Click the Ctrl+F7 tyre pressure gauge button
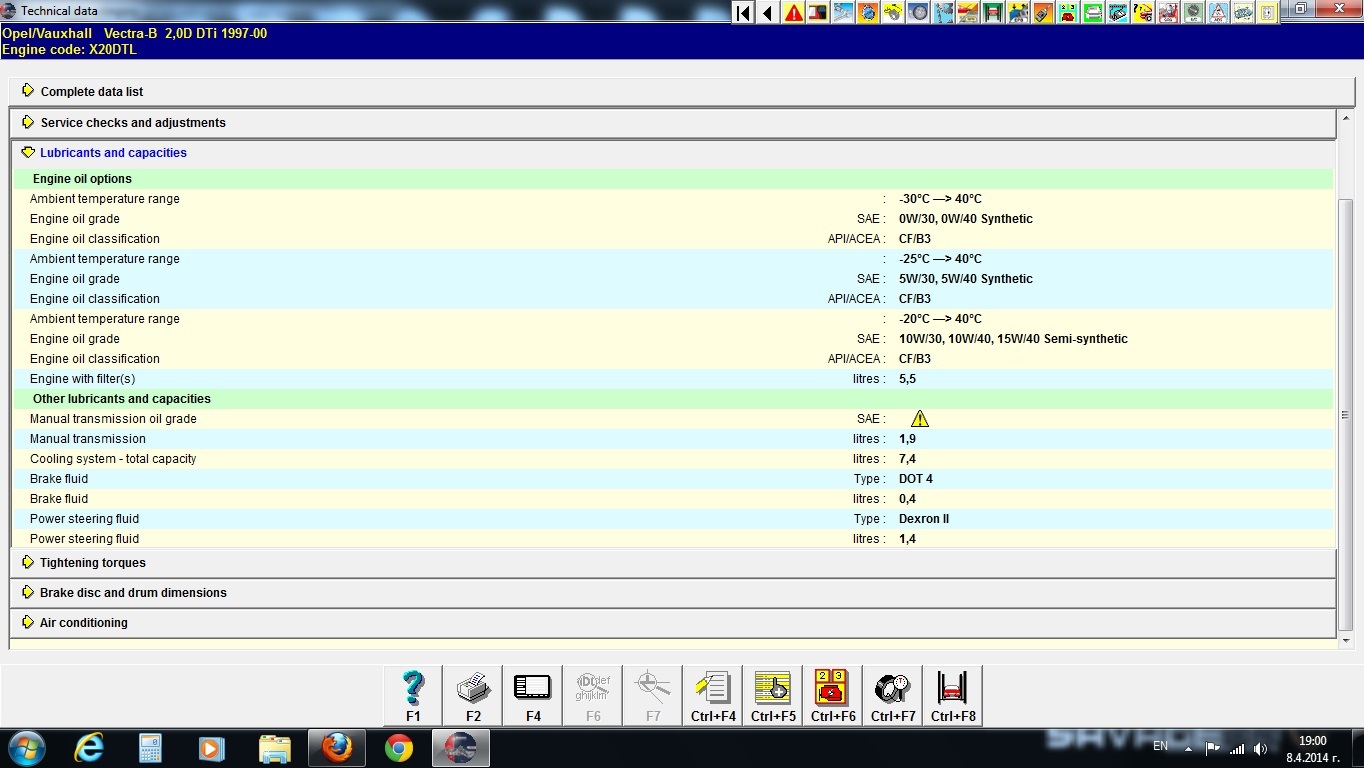The image size is (1364, 772). coord(893,695)
